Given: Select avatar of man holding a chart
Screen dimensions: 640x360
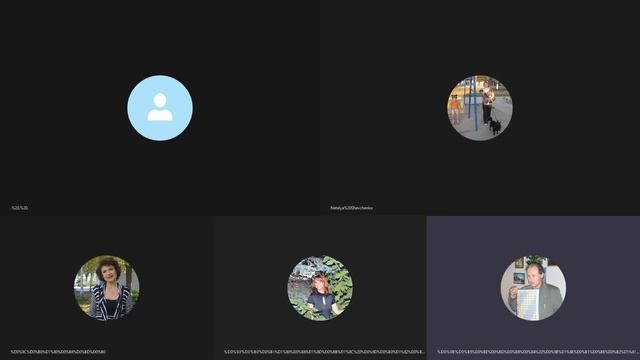Looking at the screenshot, I should coord(533,288).
